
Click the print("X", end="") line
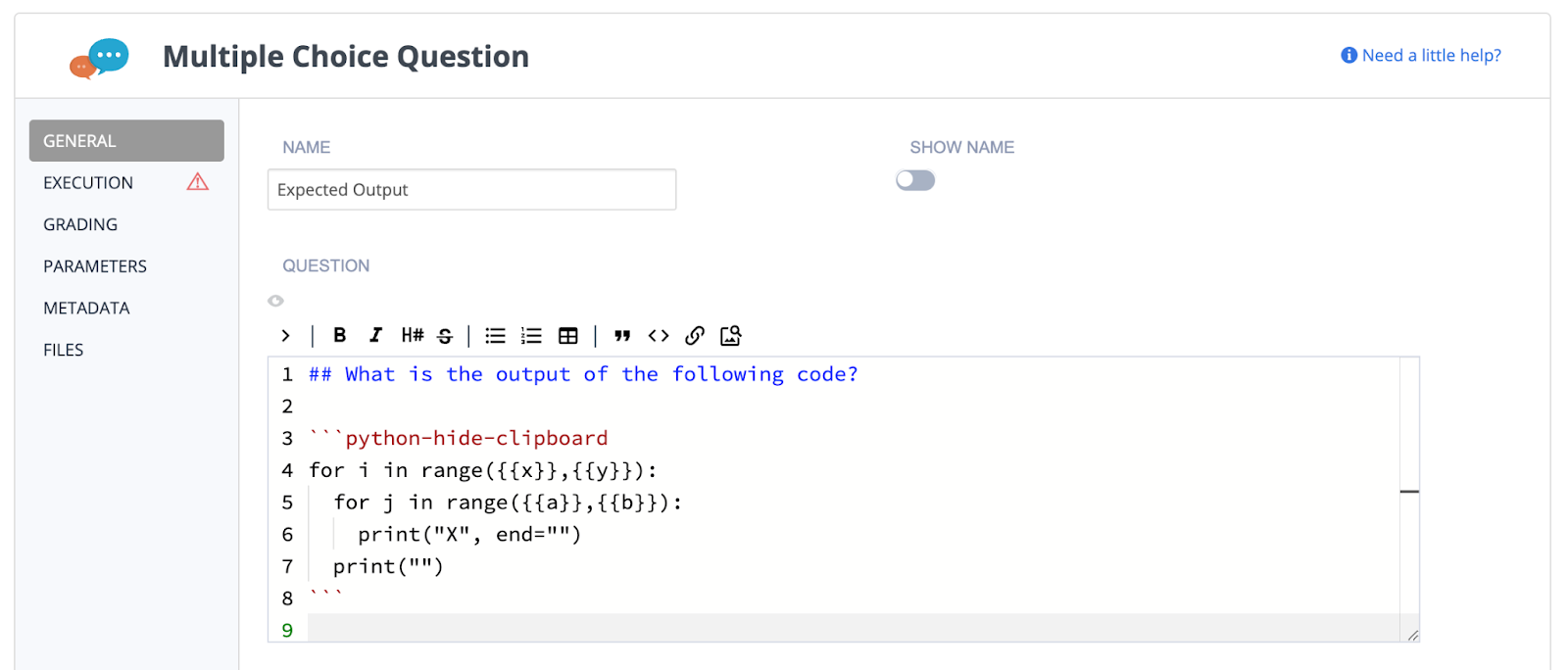[469, 535]
